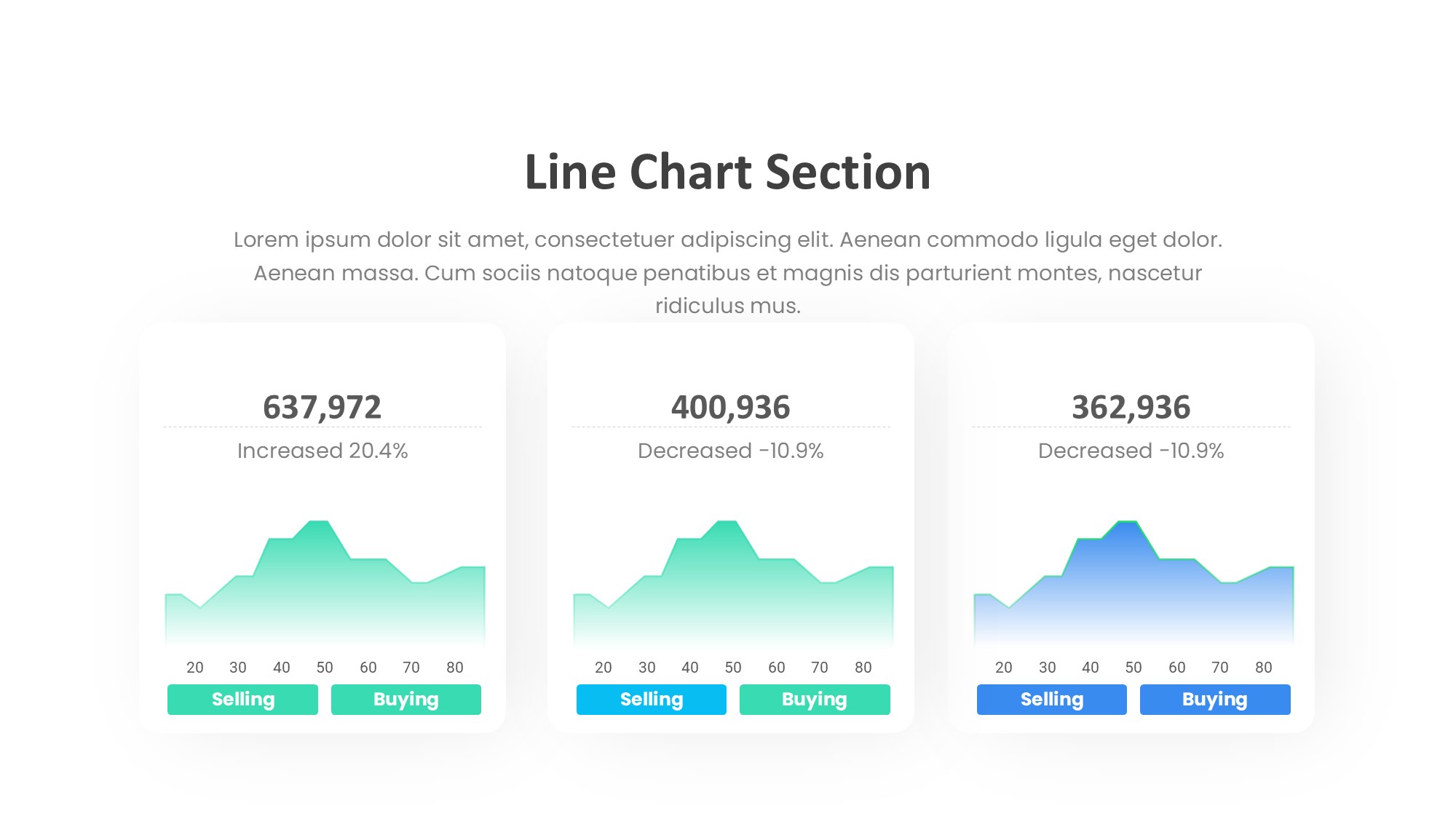Screen dimensions: 1456x819
Task: Select the Buying button in the 400,936 card
Action: (814, 700)
